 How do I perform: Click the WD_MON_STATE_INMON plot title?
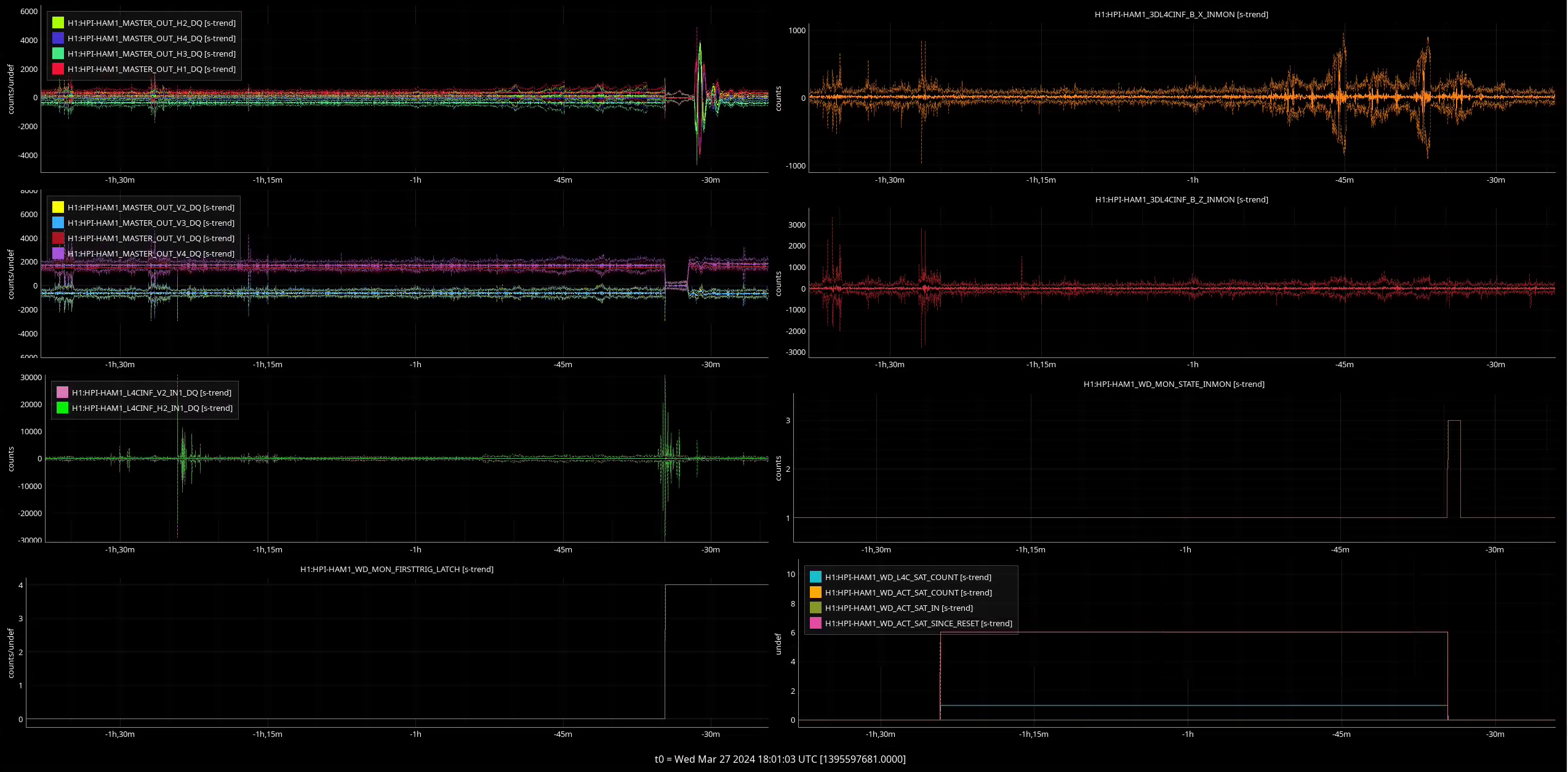(x=1174, y=384)
